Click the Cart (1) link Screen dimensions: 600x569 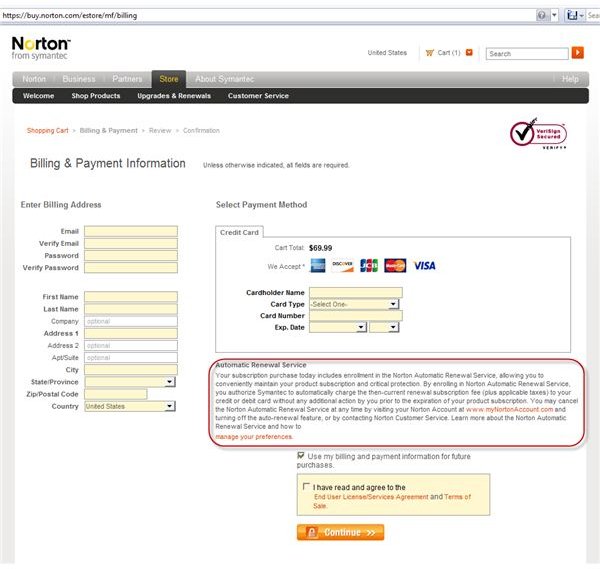449,53
